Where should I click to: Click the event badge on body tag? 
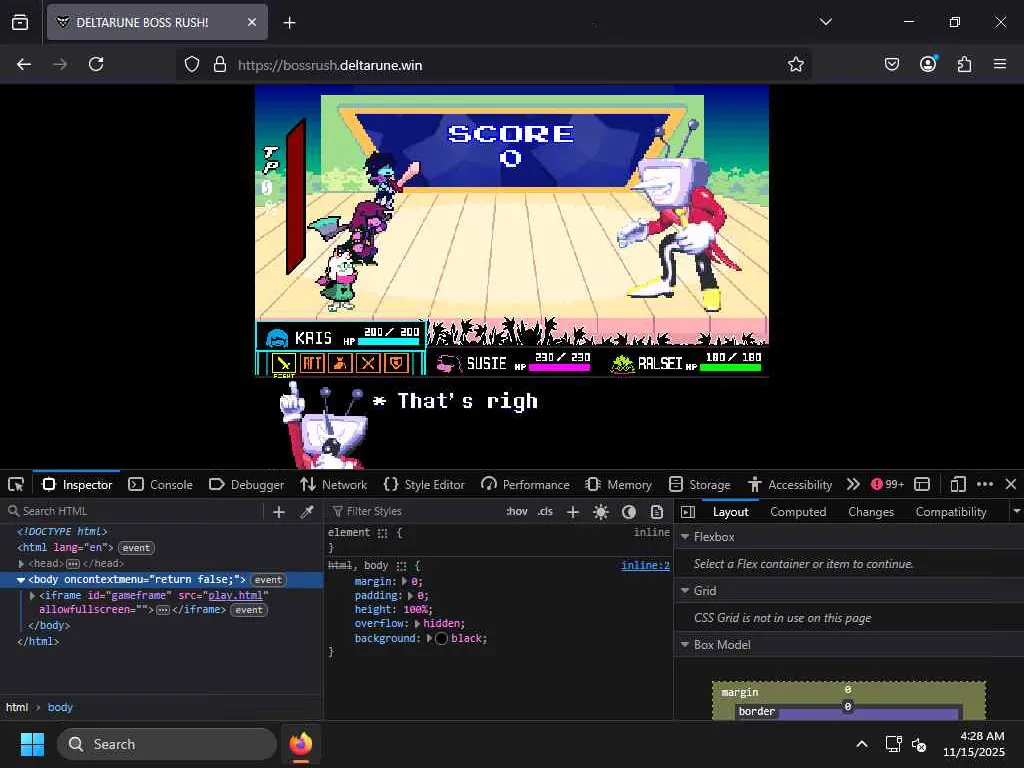click(x=268, y=580)
